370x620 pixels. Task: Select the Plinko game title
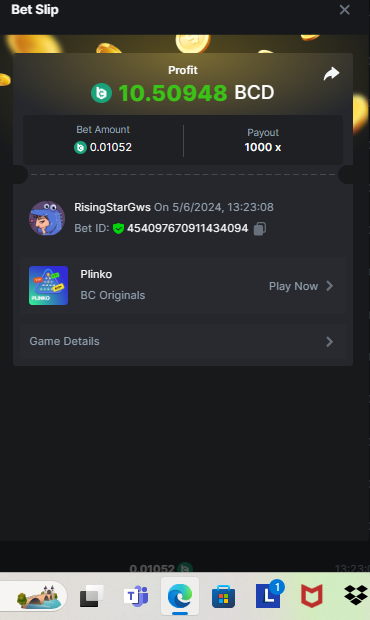pyautogui.click(x=96, y=274)
